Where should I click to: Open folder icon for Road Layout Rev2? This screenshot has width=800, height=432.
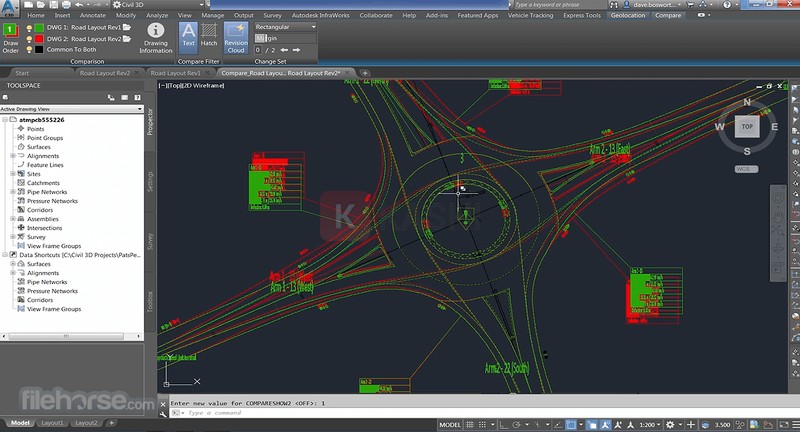(x=127, y=39)
